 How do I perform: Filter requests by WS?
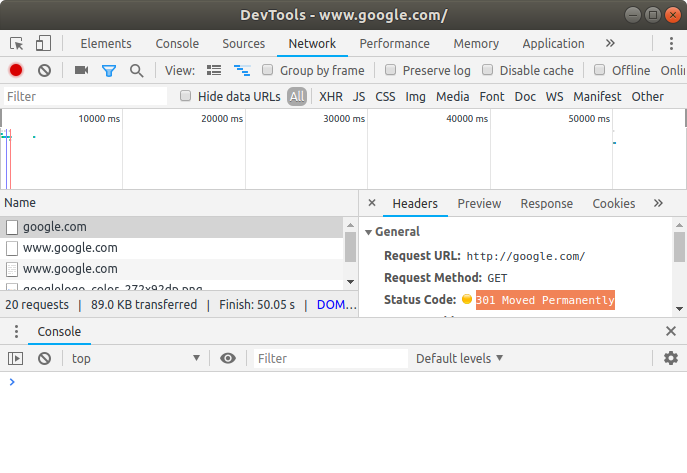[554, 96]
